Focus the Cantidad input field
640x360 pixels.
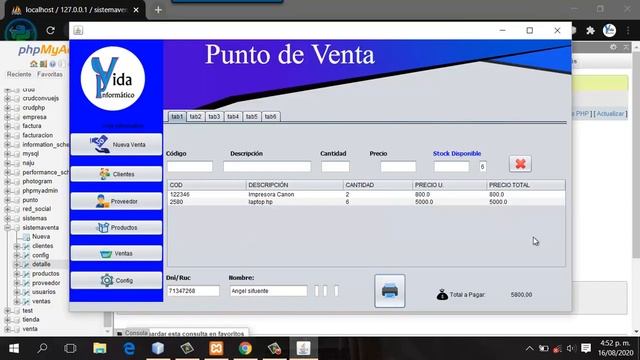click(335, 167)
